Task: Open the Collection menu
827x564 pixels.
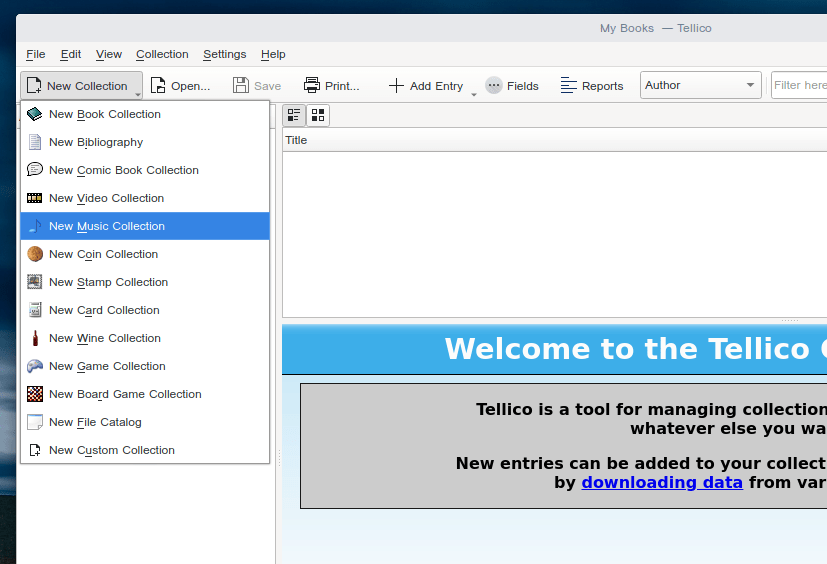Action: tap(162, 54)
